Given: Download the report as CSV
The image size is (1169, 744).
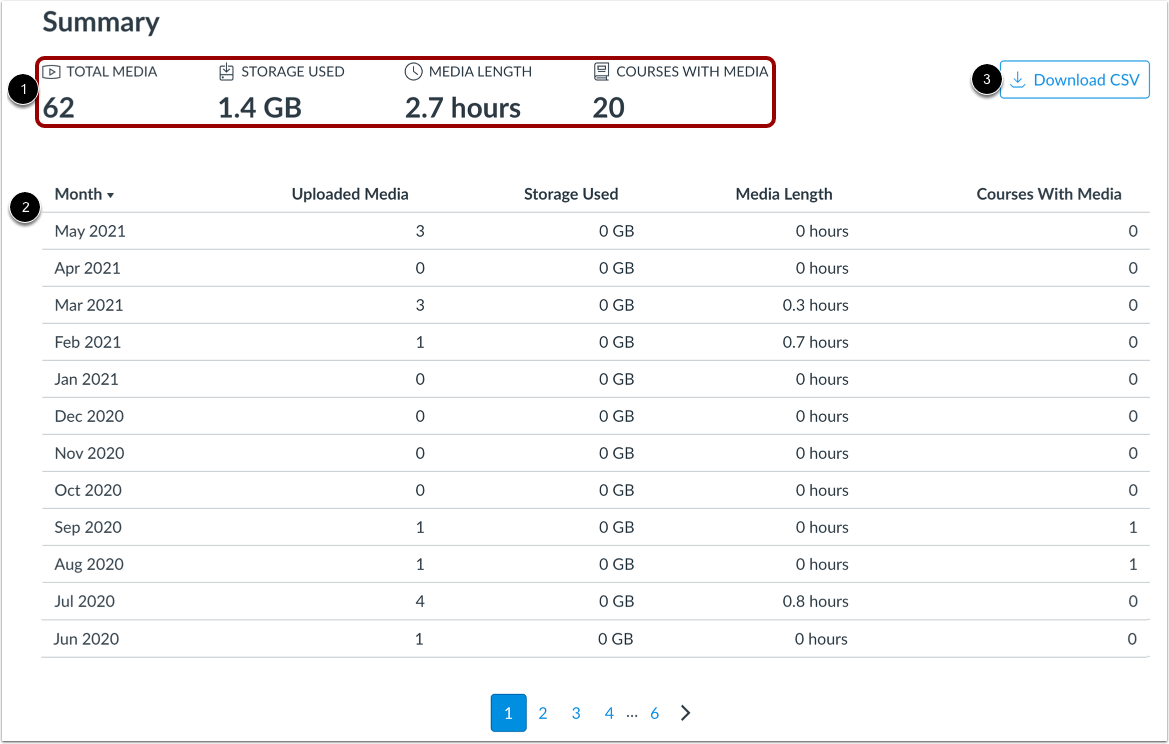Looking at the screenshot, I should [1074, 79].
